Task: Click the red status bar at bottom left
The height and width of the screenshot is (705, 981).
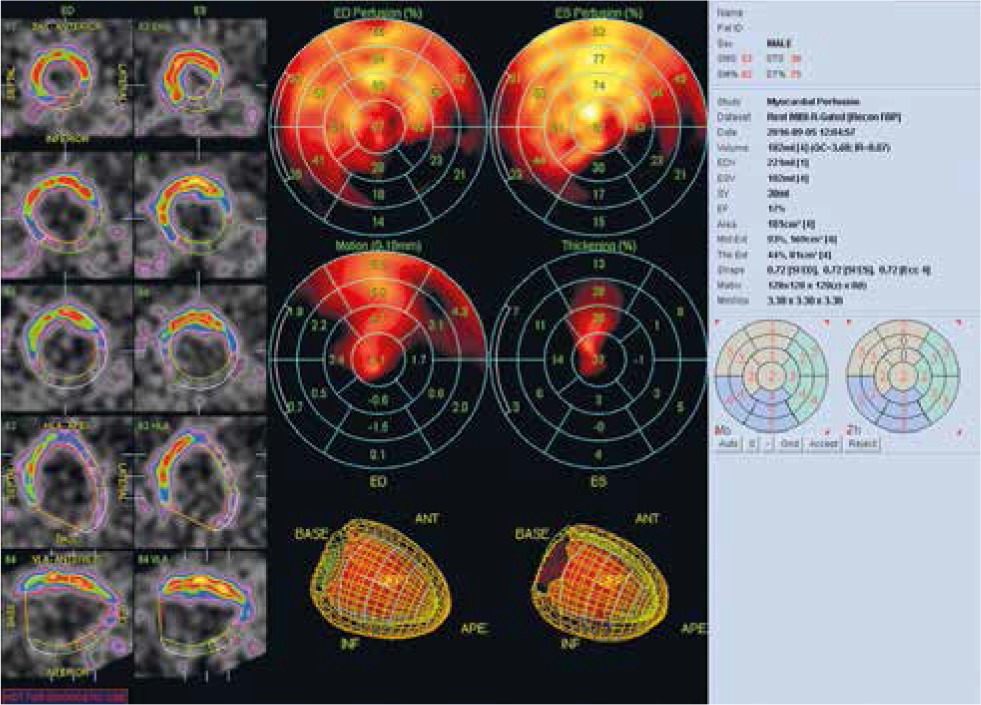Action: point(66,695)
